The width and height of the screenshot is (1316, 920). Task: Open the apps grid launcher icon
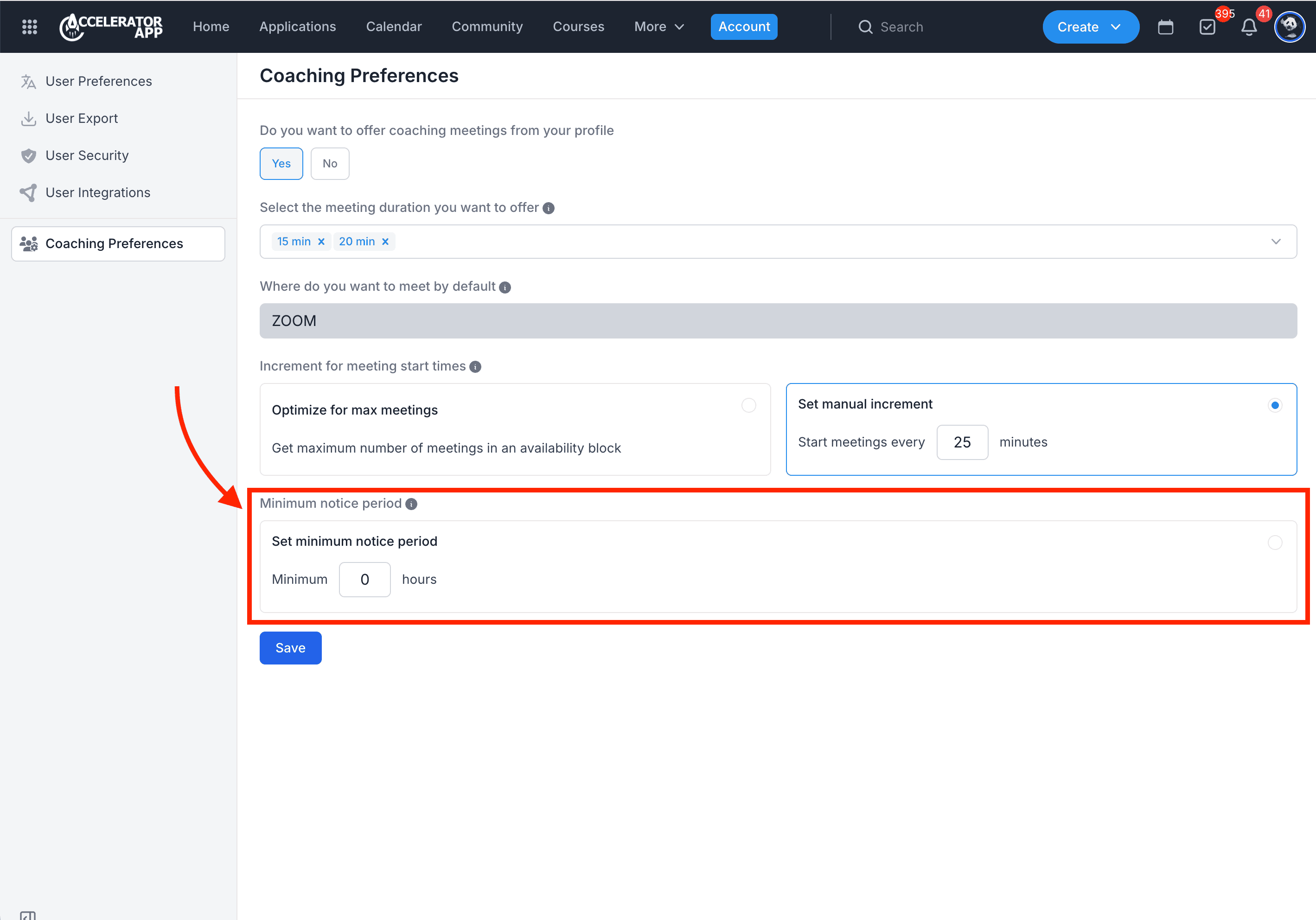tap(29, 27)
